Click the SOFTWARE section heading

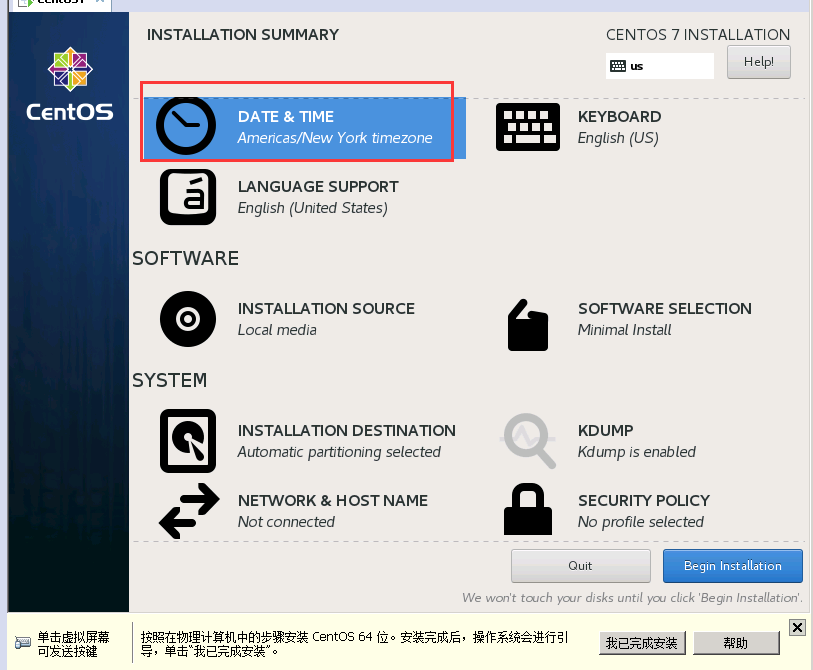pos(185,258)
